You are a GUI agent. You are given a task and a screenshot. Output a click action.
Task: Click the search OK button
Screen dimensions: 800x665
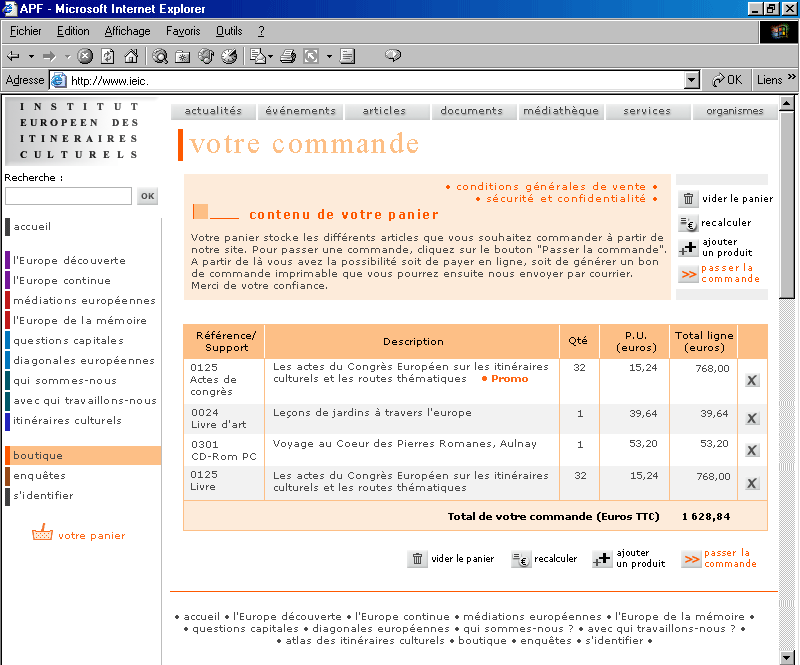click(147, 196)
